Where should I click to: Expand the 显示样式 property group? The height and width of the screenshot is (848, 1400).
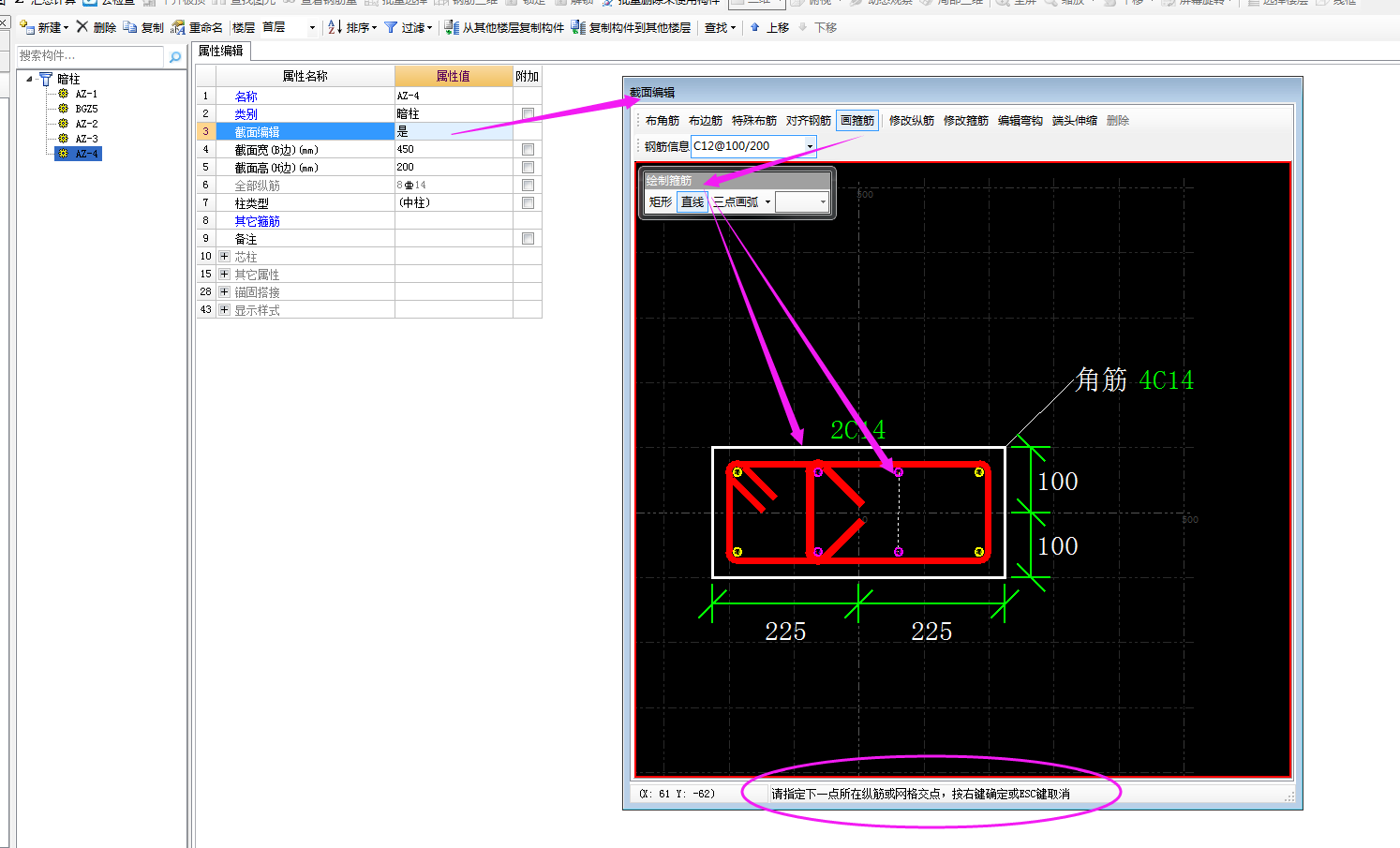pos(224,309)
